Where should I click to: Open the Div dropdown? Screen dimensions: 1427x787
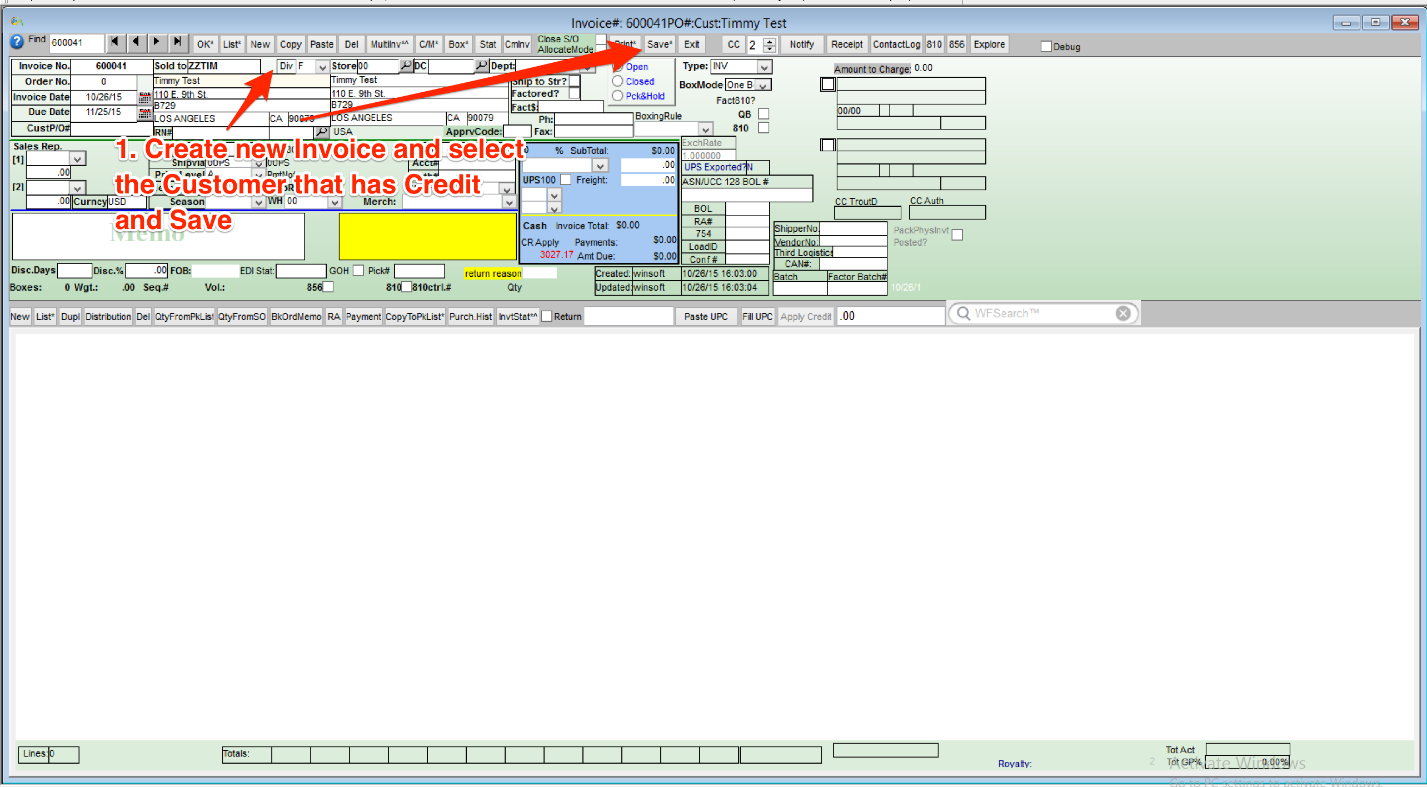[x=321, y=66]
